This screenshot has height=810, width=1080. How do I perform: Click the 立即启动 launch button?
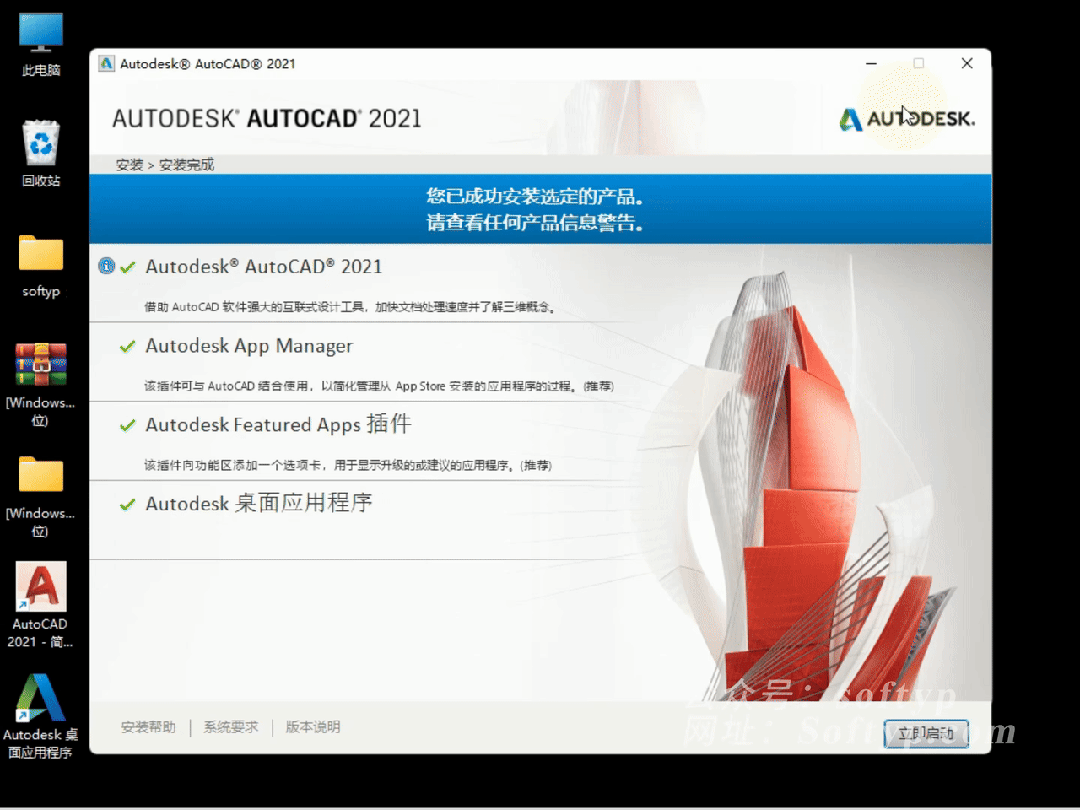click(x=926, y=734)
